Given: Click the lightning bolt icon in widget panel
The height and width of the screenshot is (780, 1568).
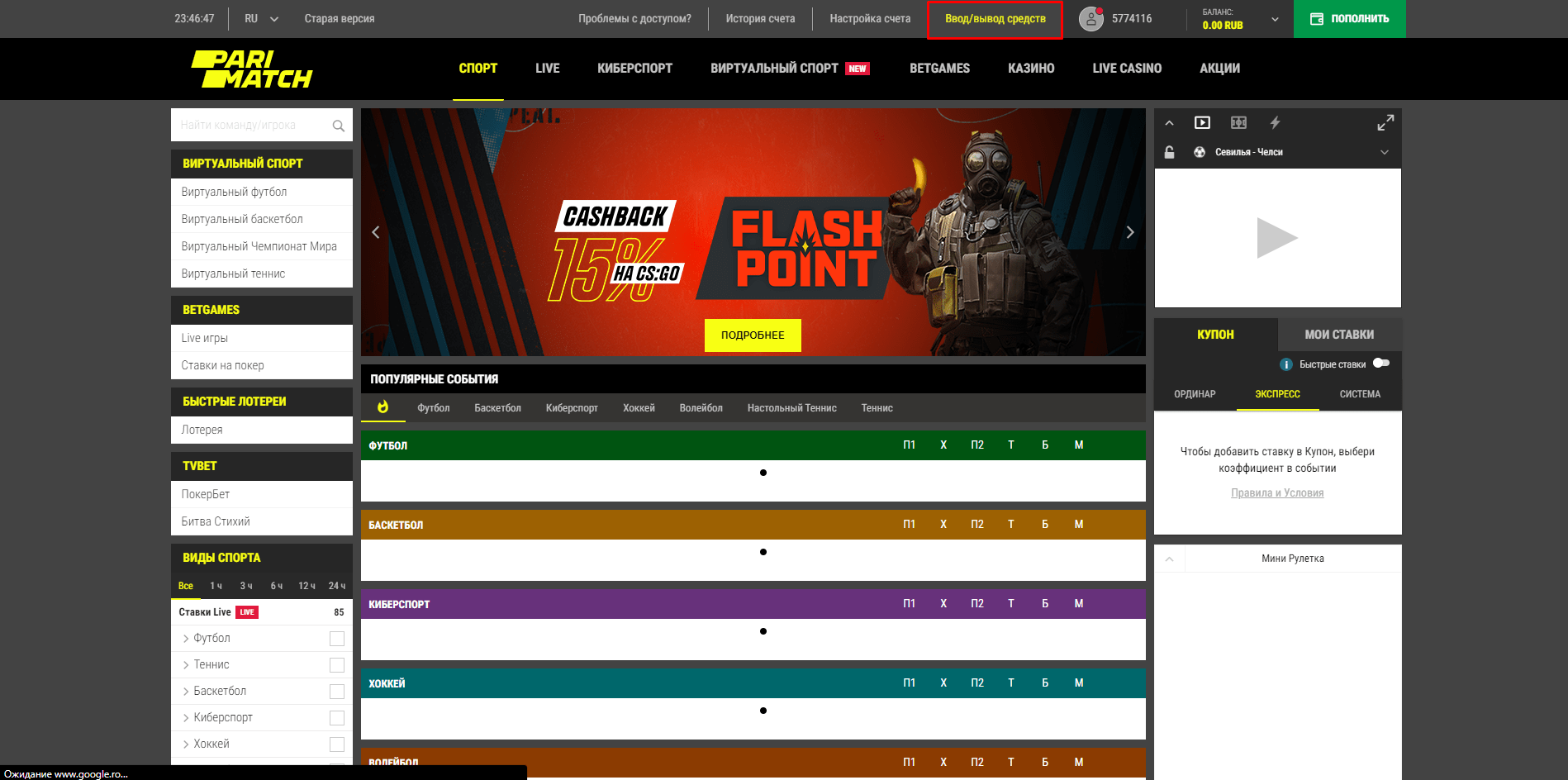Looking at the screenshot, I should point(1275,123).
